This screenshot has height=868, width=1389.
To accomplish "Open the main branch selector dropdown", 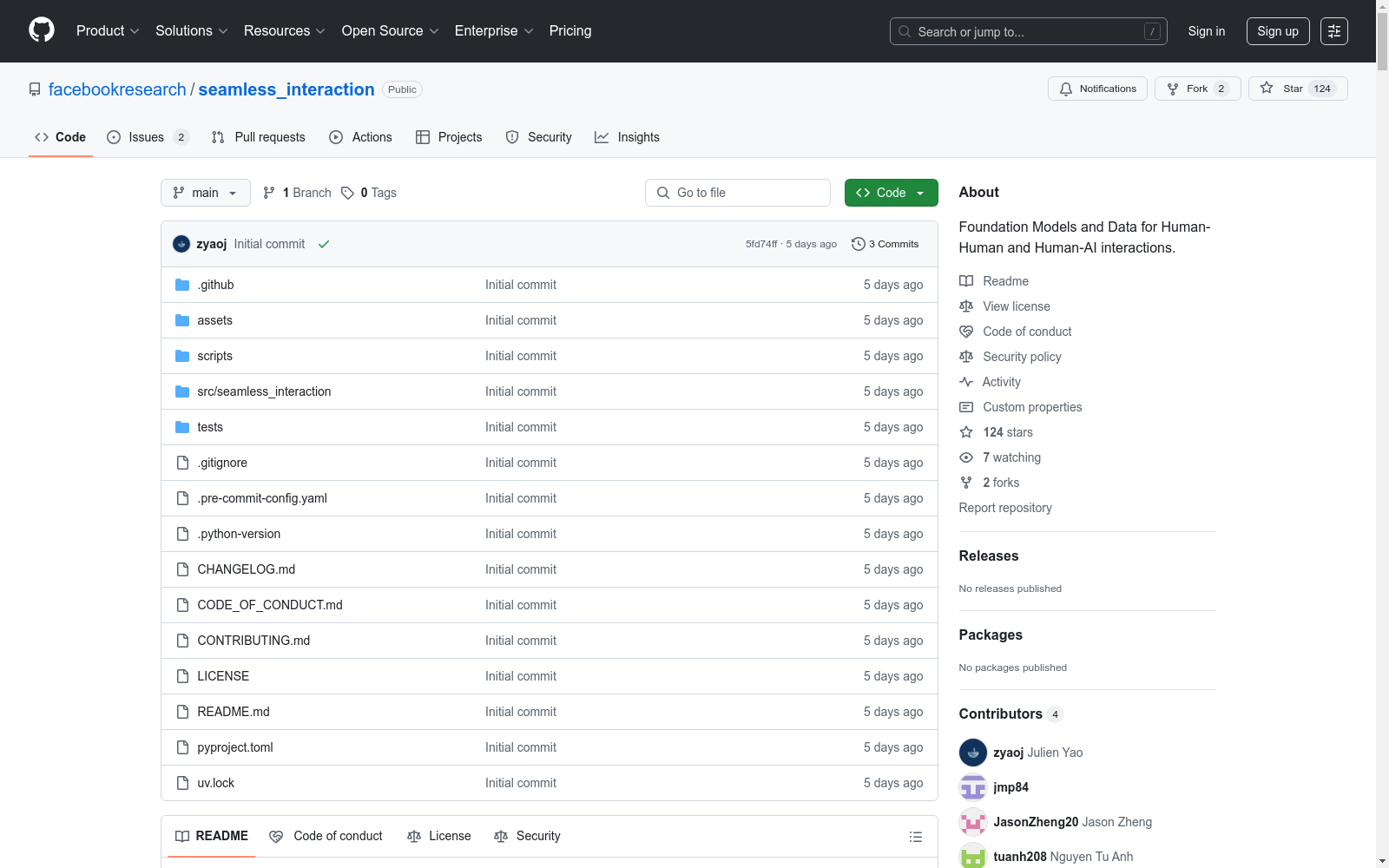I will click(206, 193).
